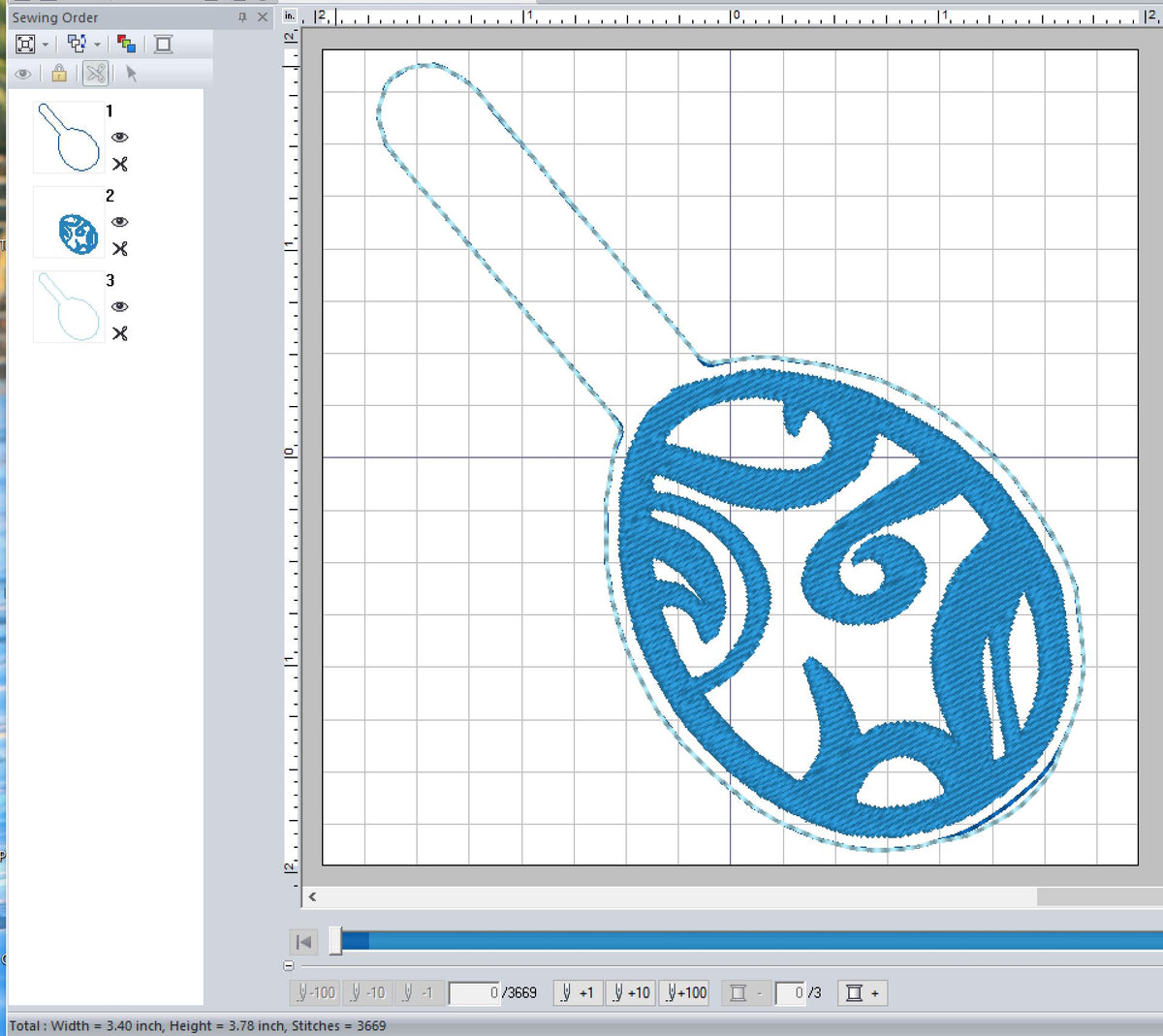Open the zoom tool dropdown arrow
This screenshot has height=1036, width=1163.
47,44
